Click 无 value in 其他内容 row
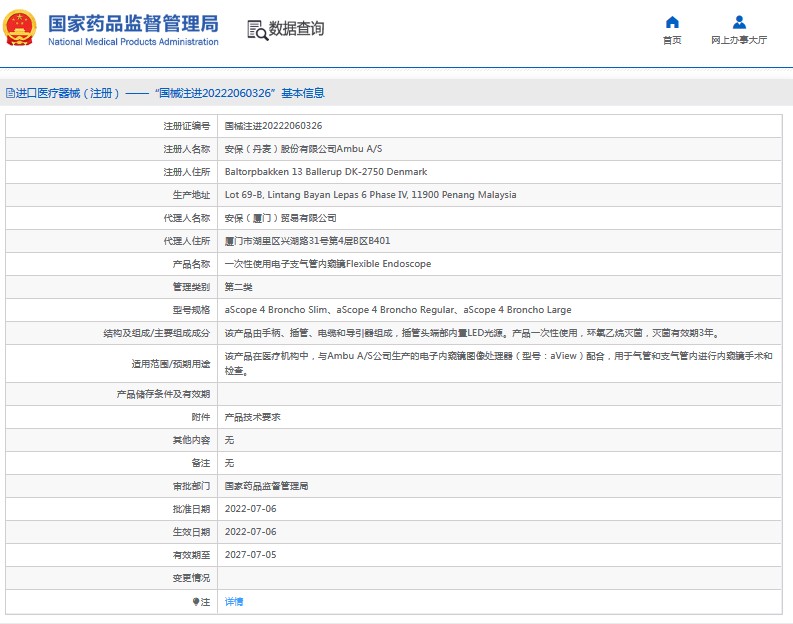The width and height of the screenshot is (793, 624). (229, 440)
